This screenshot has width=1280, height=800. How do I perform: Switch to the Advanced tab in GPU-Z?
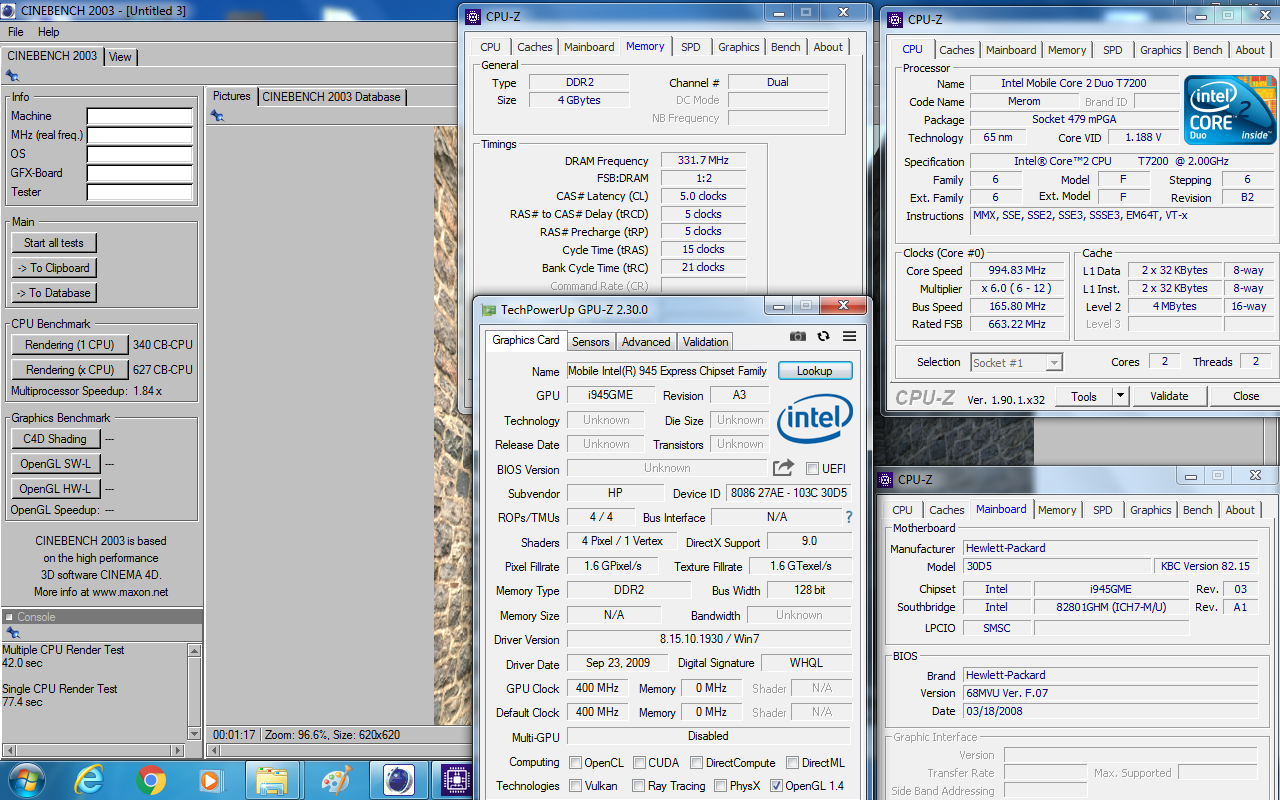coord(646,342)
